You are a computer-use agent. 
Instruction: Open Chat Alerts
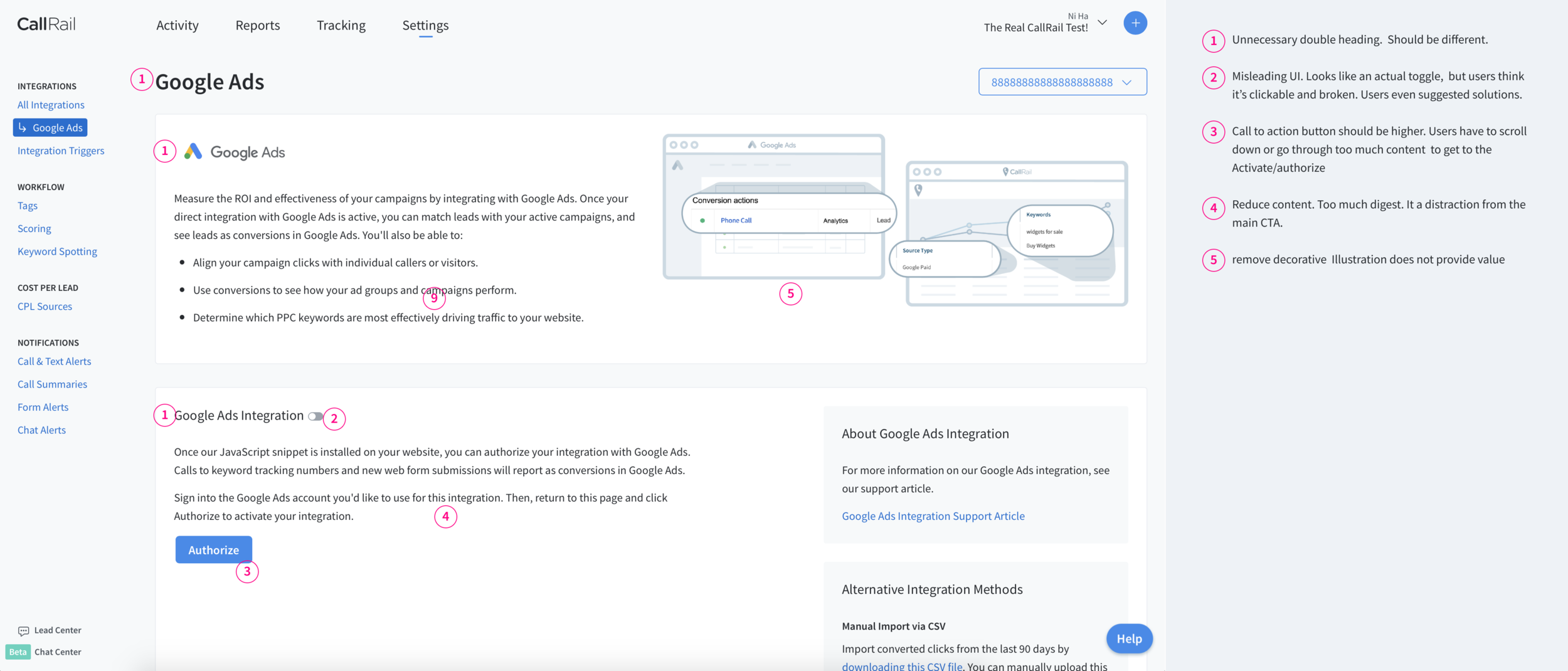(x=41, y=430)
